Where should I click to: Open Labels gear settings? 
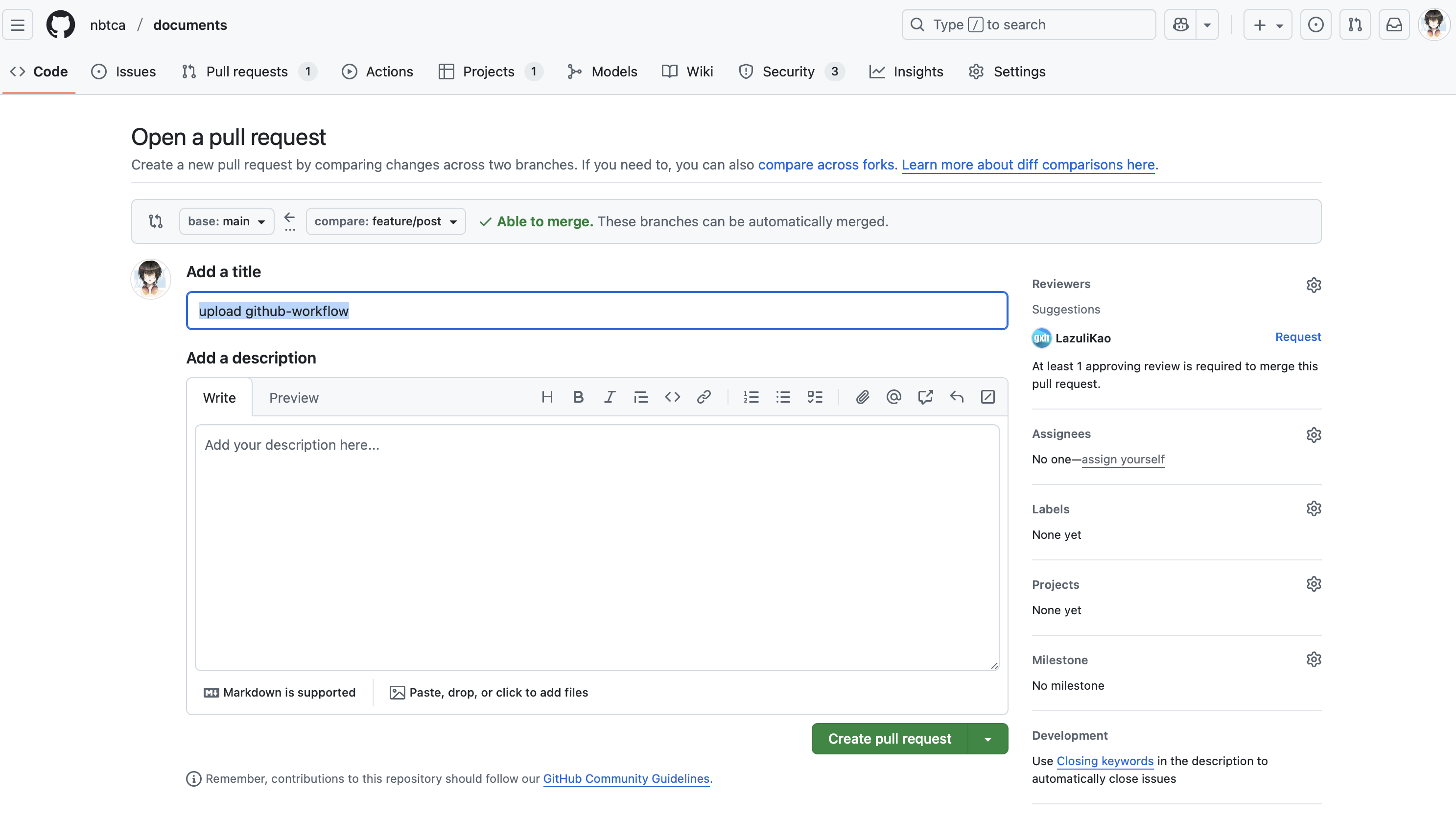click(1314, 509)
